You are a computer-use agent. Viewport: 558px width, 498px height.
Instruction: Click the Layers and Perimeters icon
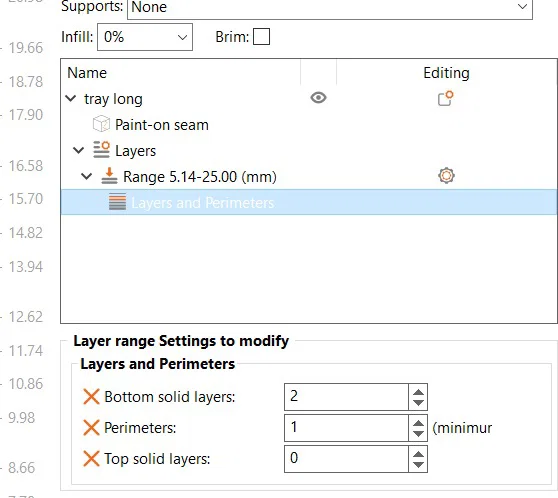click(117, 202)
